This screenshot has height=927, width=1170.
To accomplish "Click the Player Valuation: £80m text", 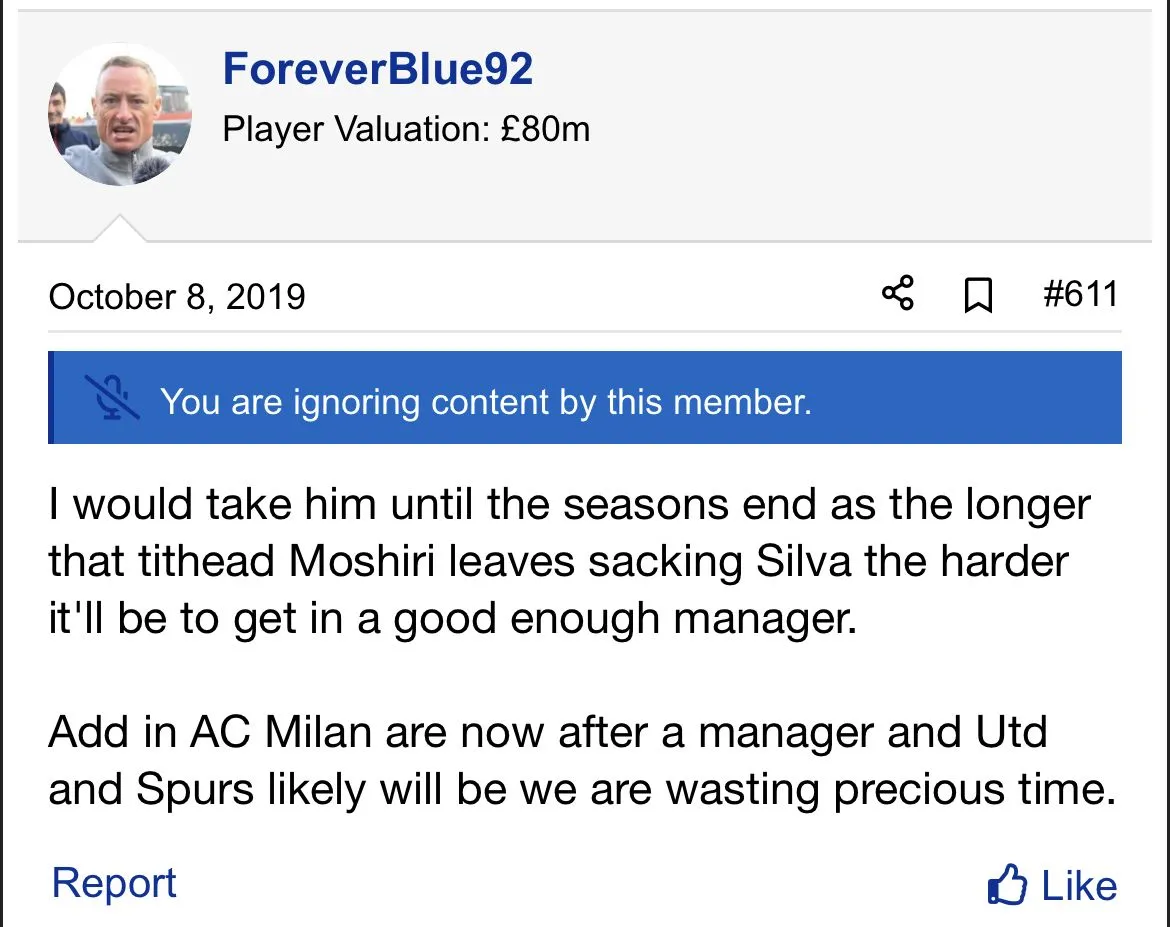I will point(406,129).
